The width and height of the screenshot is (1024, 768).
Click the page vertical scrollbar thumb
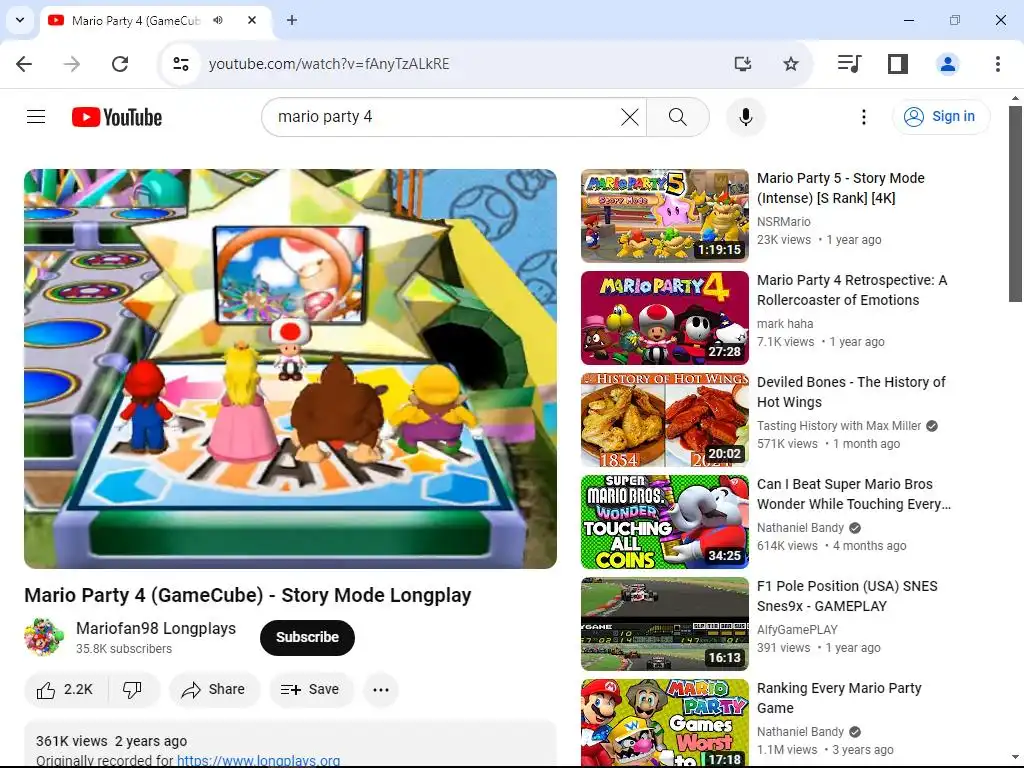[x=1015, y=204]
